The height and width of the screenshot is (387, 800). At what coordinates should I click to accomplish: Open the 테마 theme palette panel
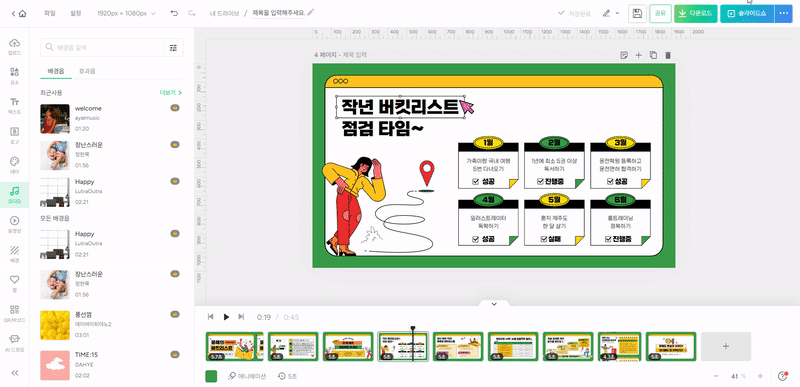click(x=14, y=165)
